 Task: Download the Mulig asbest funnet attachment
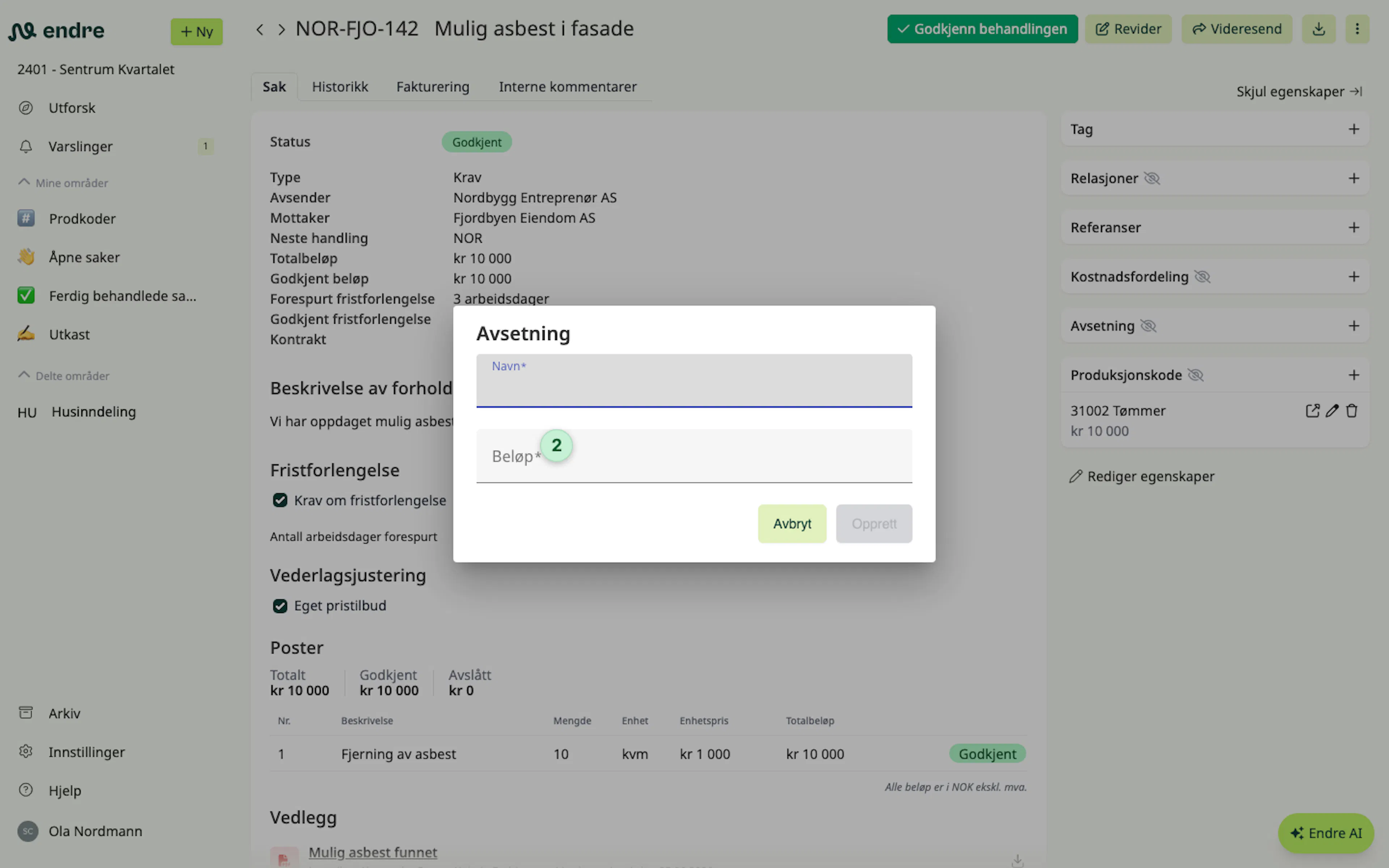[1017, 860]
